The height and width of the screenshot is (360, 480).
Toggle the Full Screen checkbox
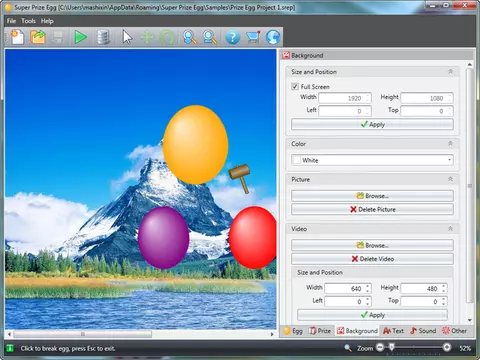(295, 86)
